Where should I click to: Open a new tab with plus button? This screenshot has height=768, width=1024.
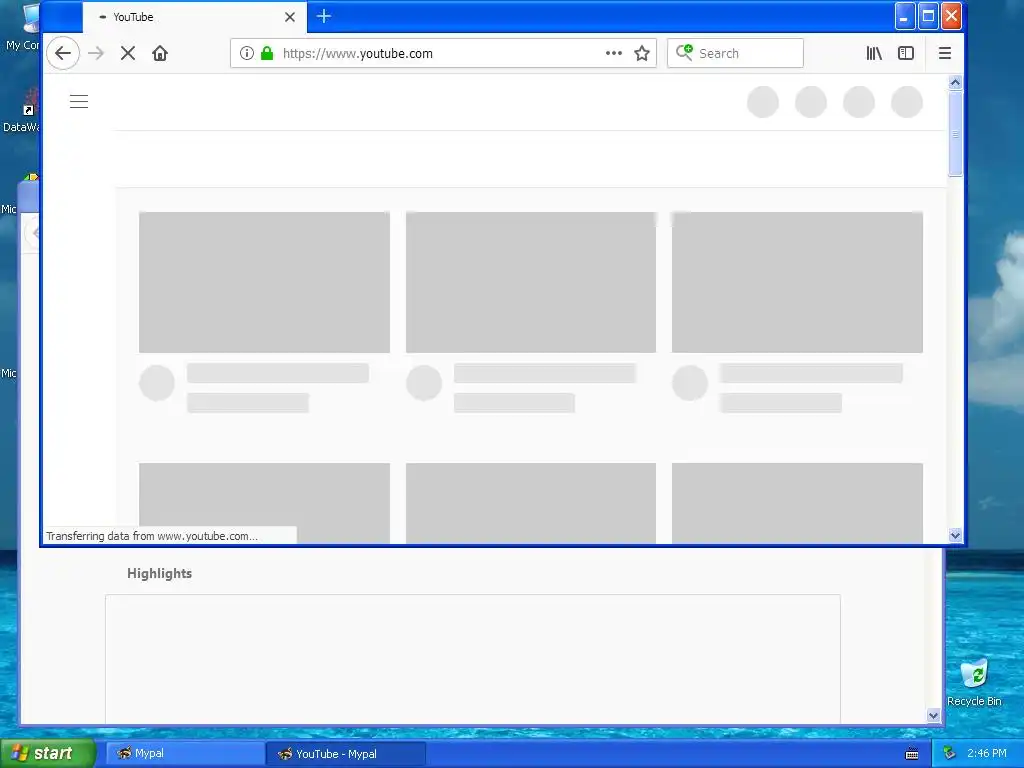[323, 16]
